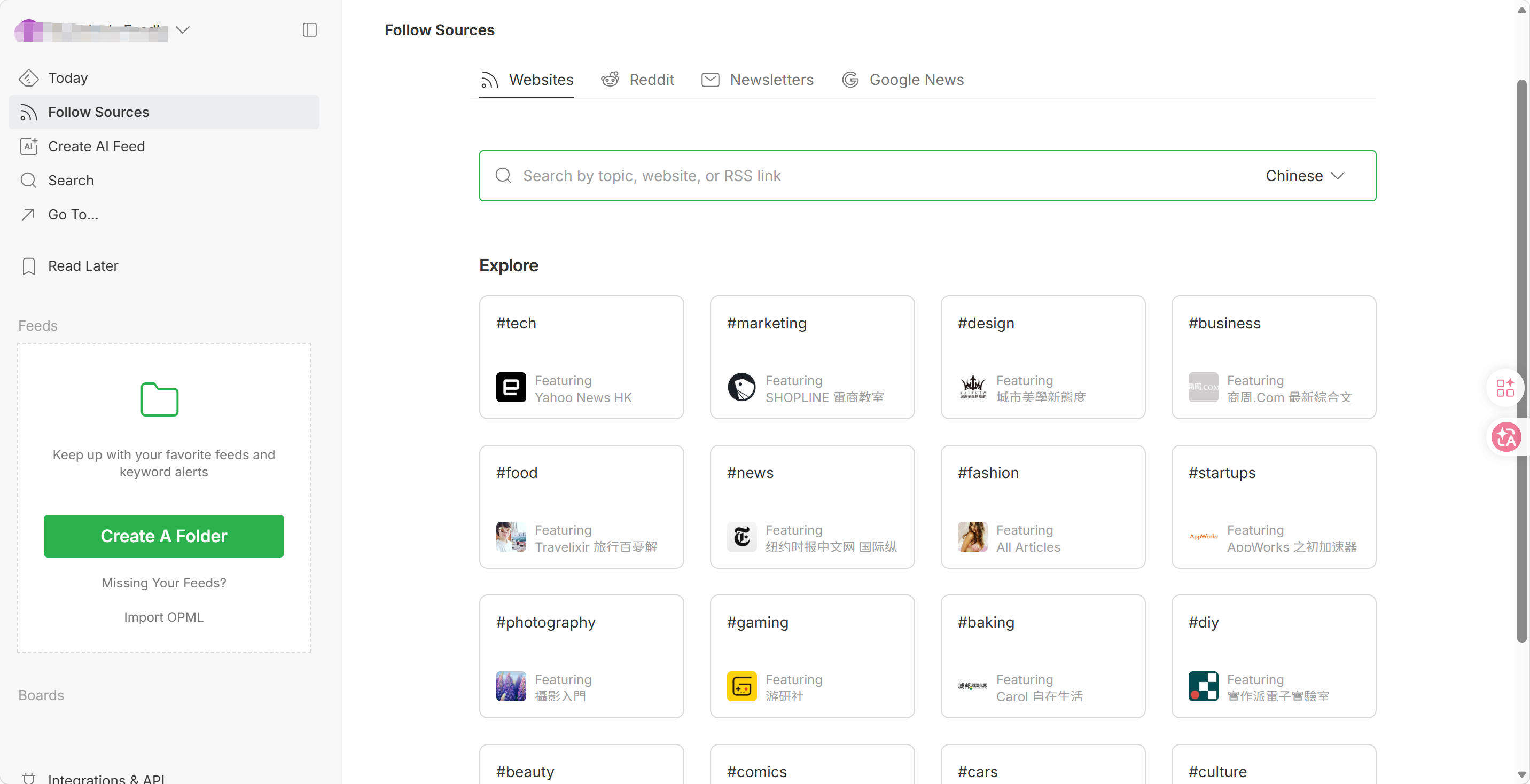Click the yellow 游研社 gaming icon
Screen dimensions: 1530x784
(x=742, y=687)
